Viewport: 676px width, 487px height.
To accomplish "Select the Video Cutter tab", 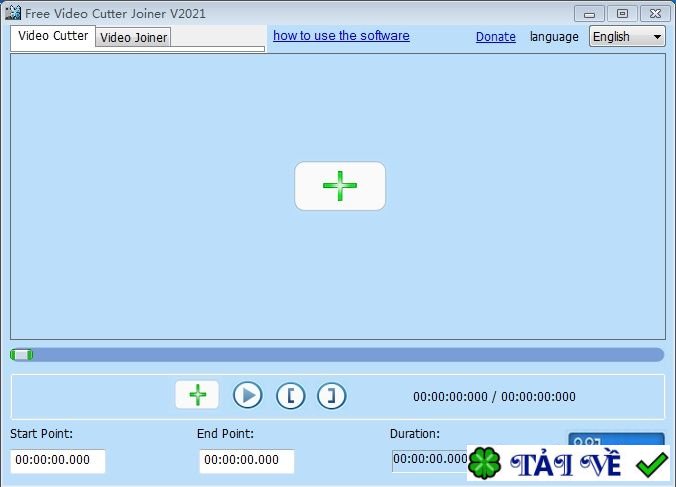I will [x=53, y=36].
